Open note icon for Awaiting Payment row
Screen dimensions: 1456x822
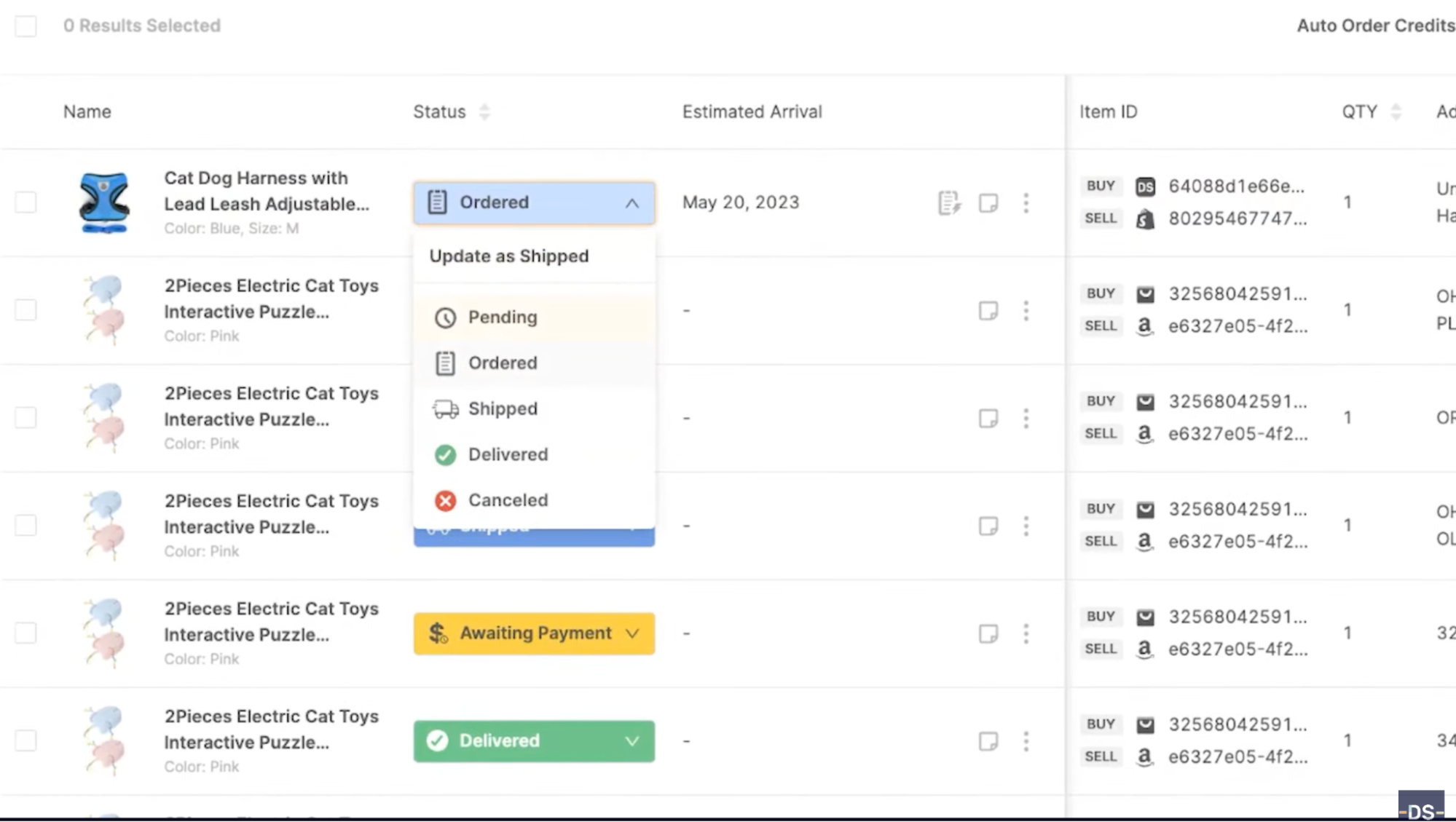point(988,634)
